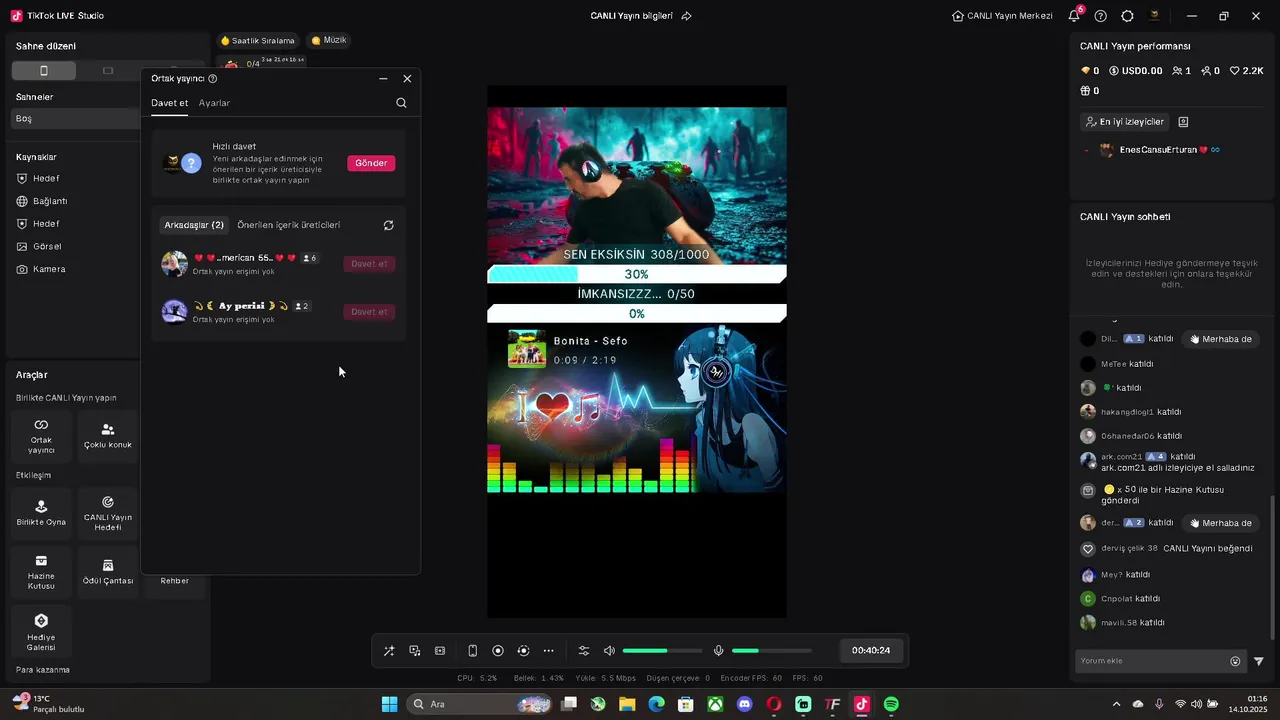Image resolution: width=1280 pixels, height=720 pixels.
Task: Open the Saatlik Sıralama chip
Action: (258, 41)
